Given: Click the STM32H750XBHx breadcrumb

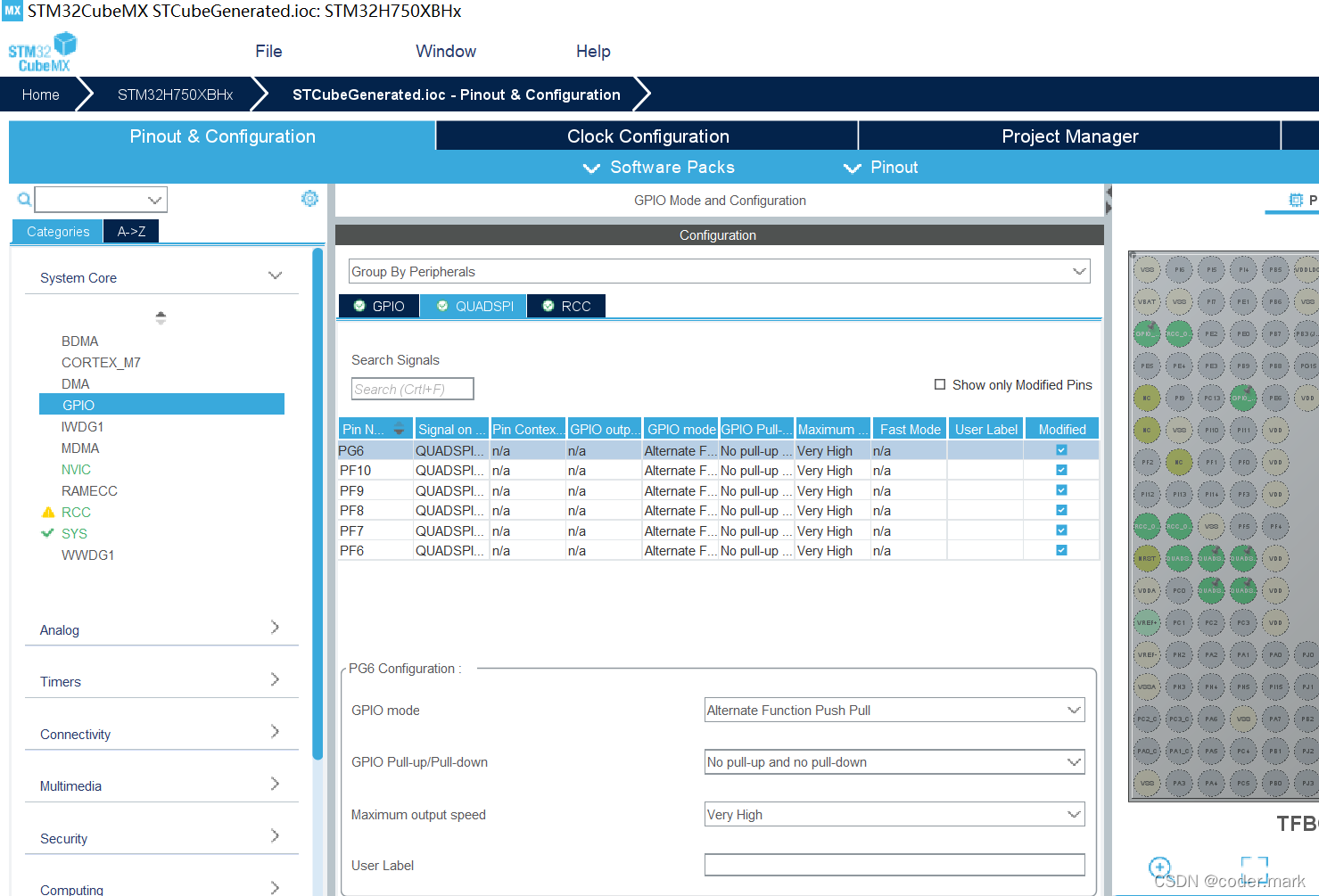Looking at the screenshot, I should click(175, 95).
